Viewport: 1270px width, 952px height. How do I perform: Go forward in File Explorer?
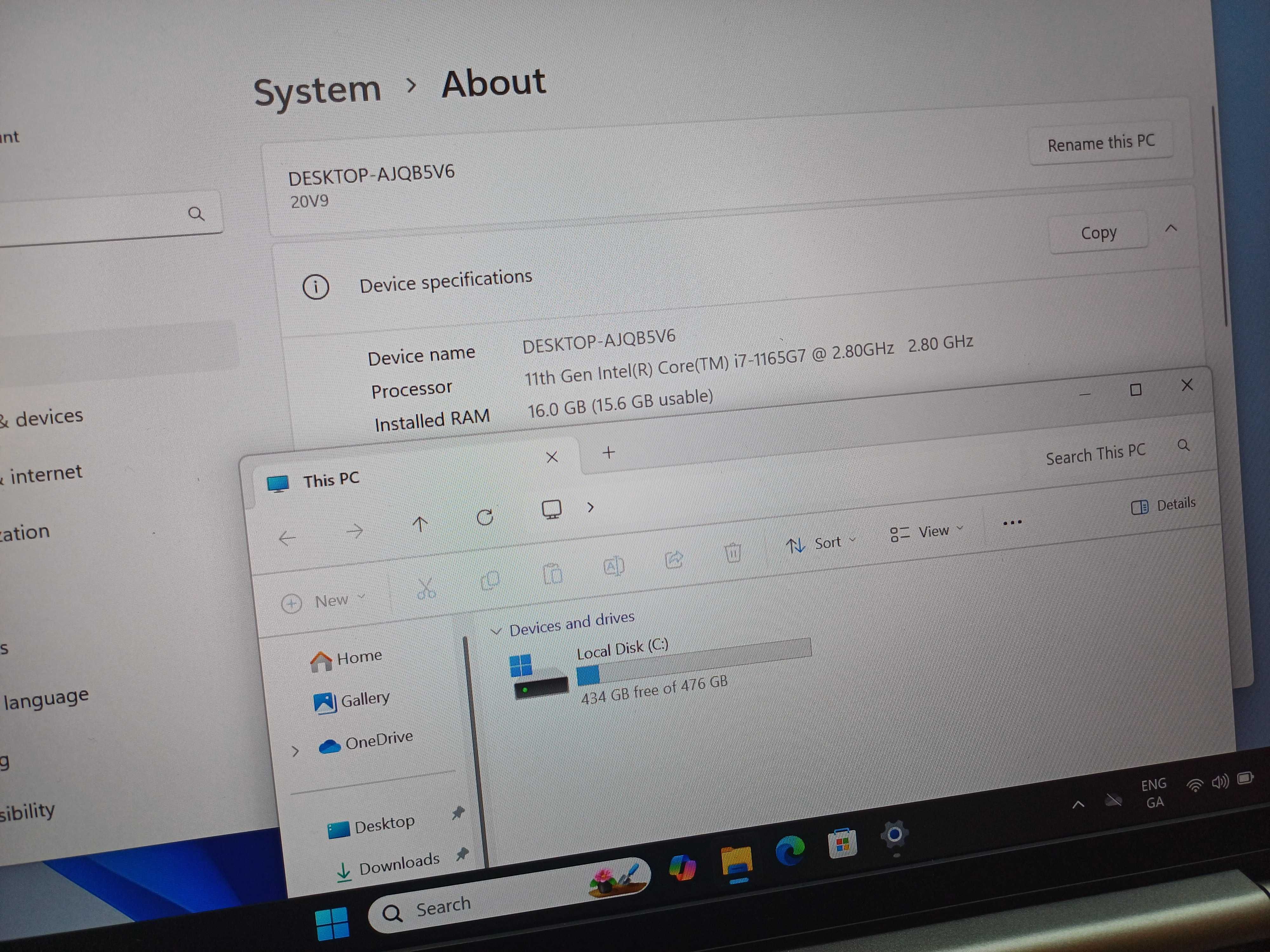click(355, 531)
